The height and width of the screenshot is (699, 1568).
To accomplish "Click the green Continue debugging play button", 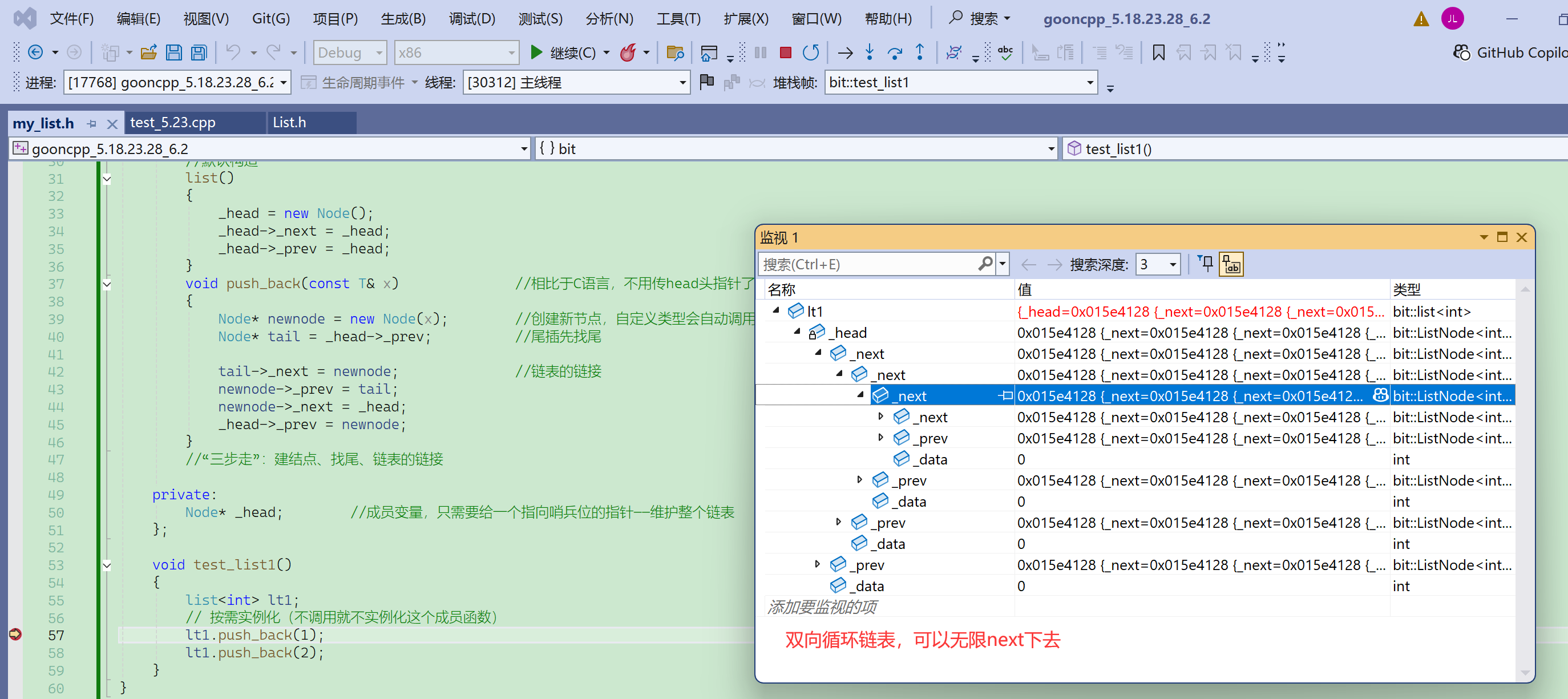I will [x=536, y=52].
